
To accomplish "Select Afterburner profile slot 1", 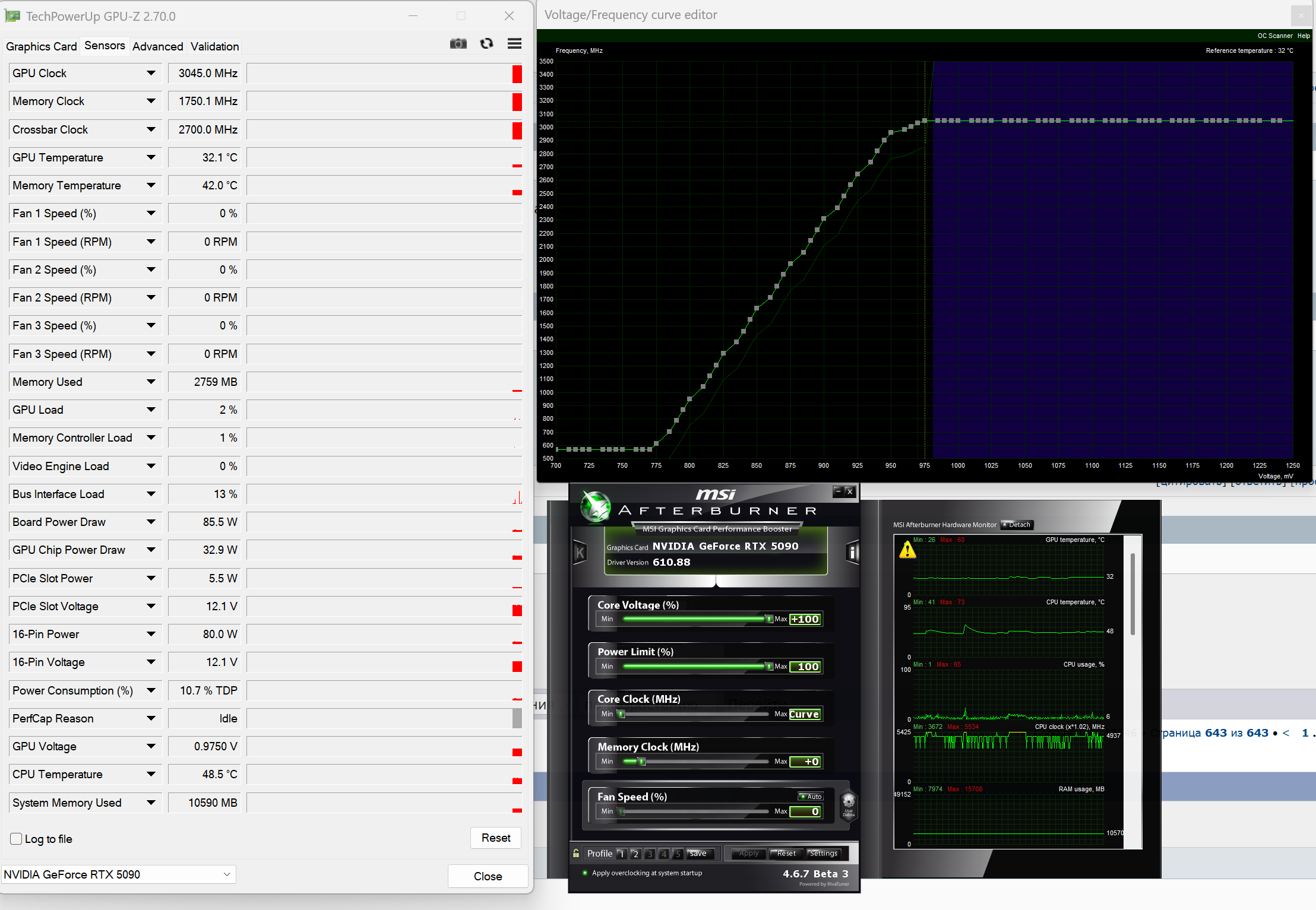I will tap(621, 854).
